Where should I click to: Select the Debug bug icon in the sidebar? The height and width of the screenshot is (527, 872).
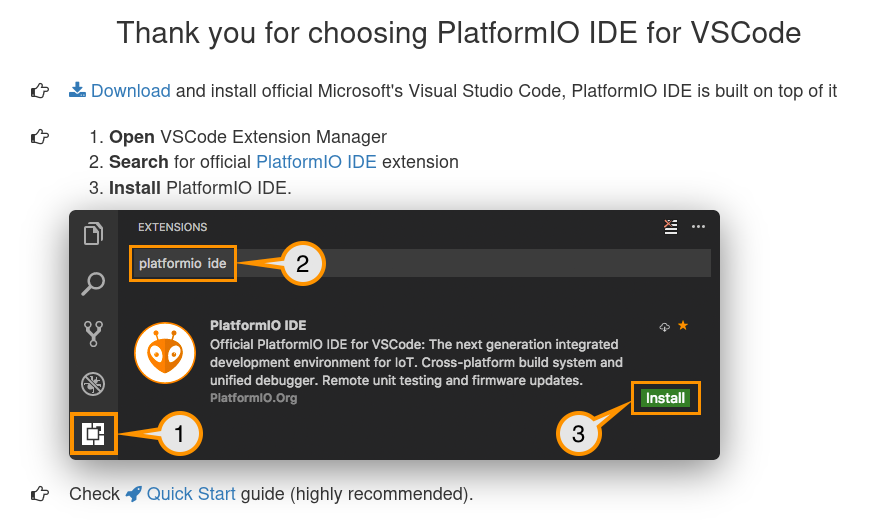(x=93, y=384)
